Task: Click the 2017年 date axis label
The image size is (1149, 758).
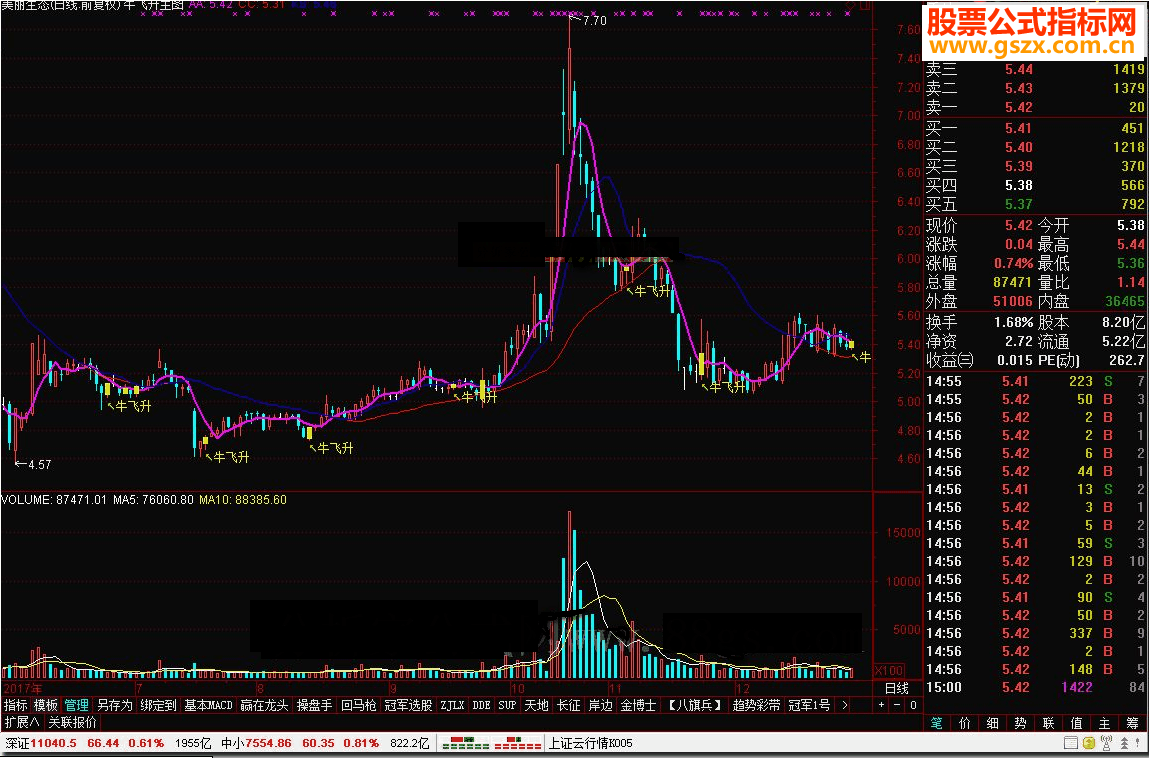Action: tap(23, 688)
